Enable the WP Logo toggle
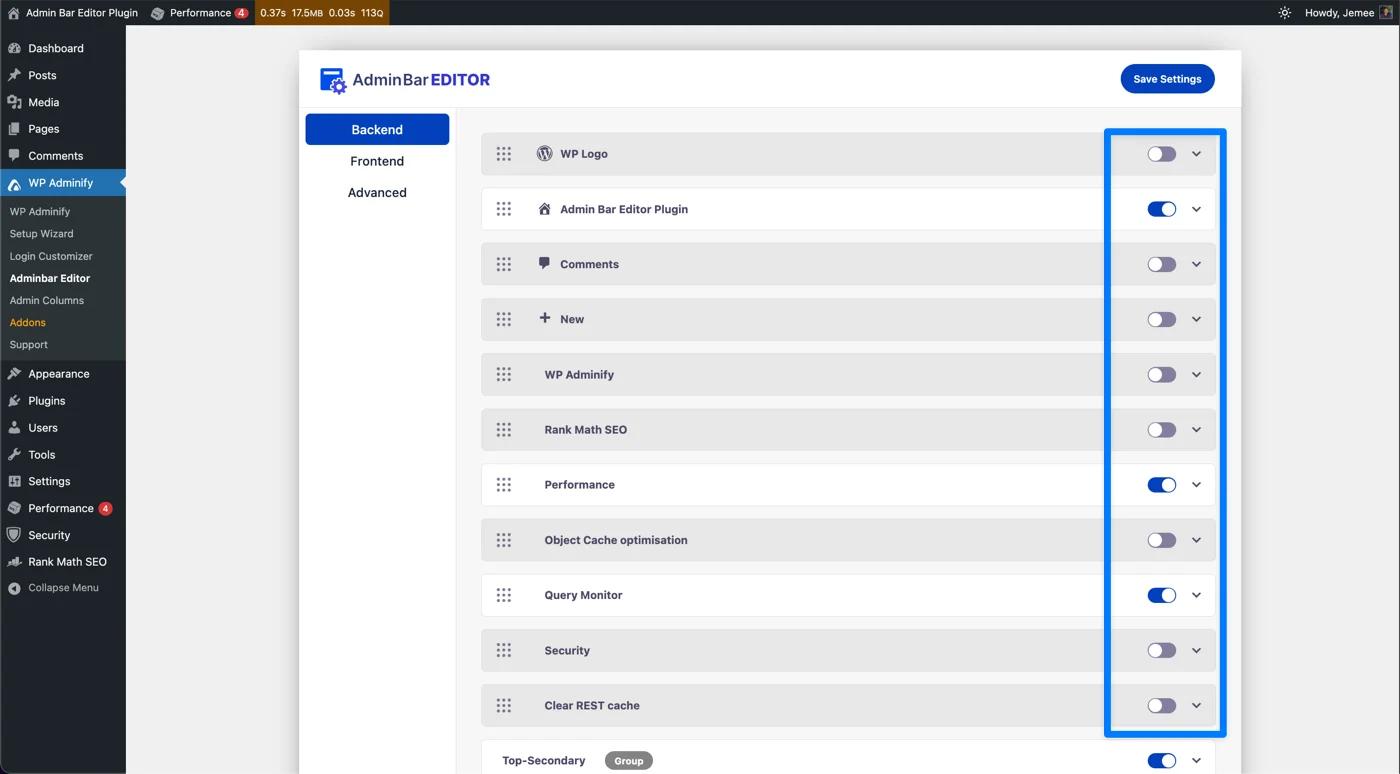This screenshot has height=774, width=1400. (x=1160, y=153)
